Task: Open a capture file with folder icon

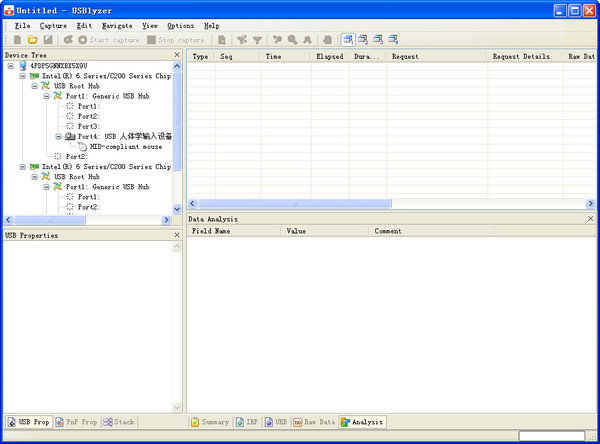Action: (x=33, y=39)
